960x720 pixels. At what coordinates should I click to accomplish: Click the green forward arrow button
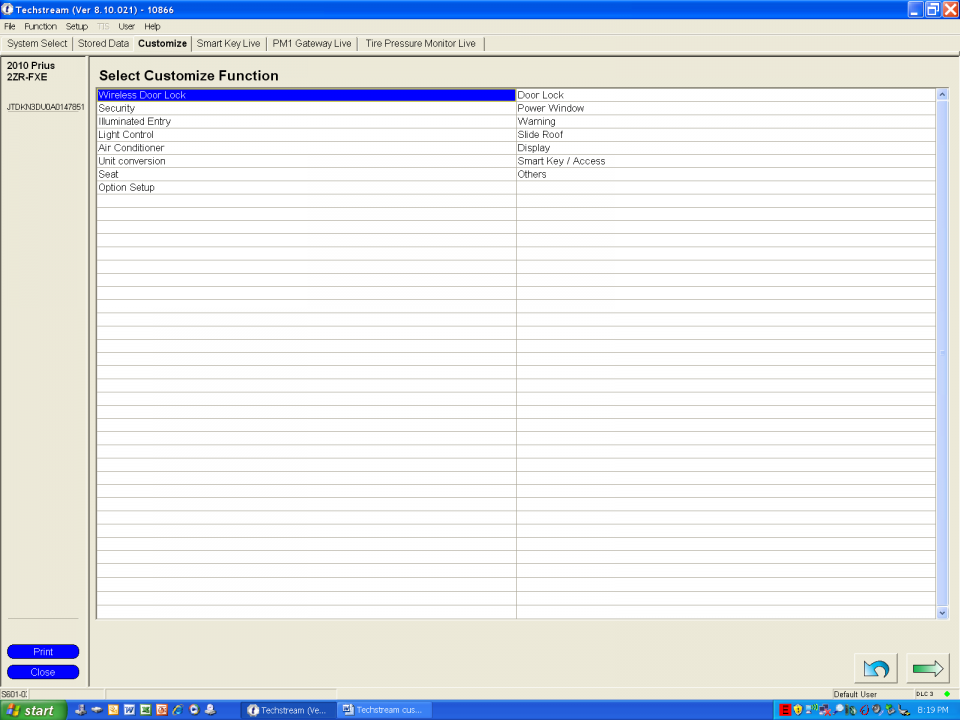point(929,668)
